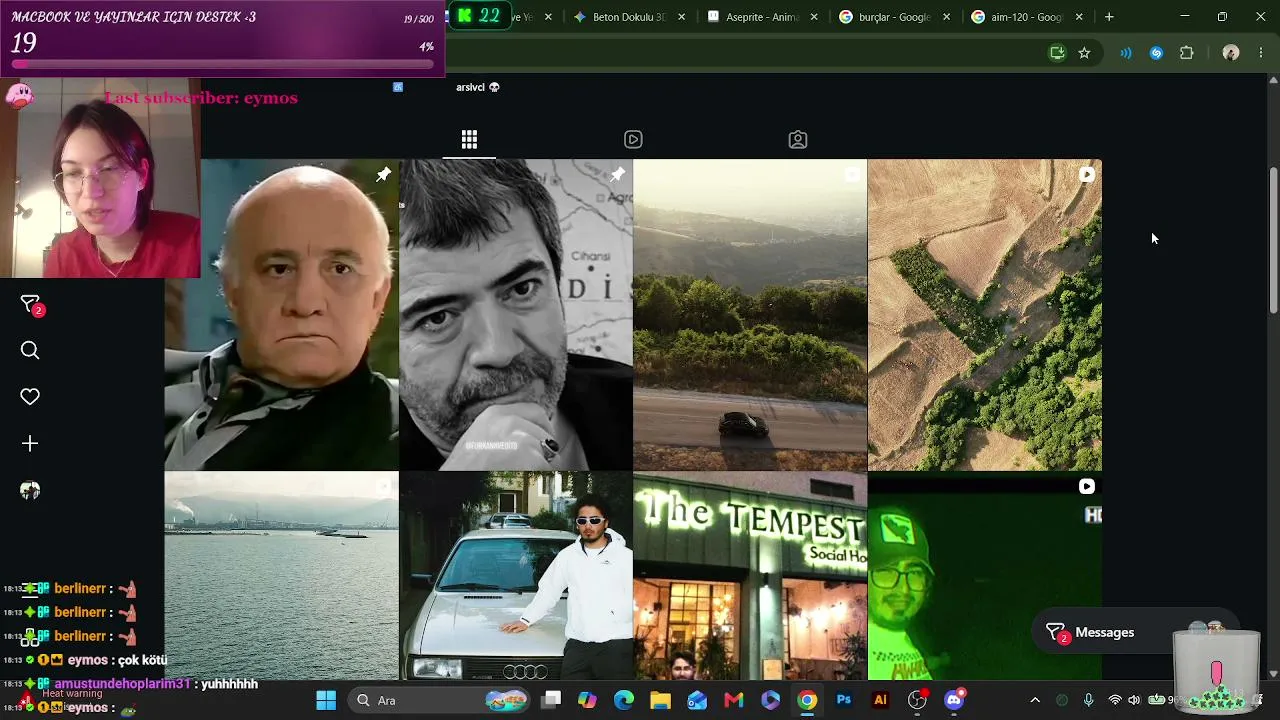Open Discord from the taskbar
This screenshot has height=720, width=1280.
pyautogui.click(x=954, y=700)
